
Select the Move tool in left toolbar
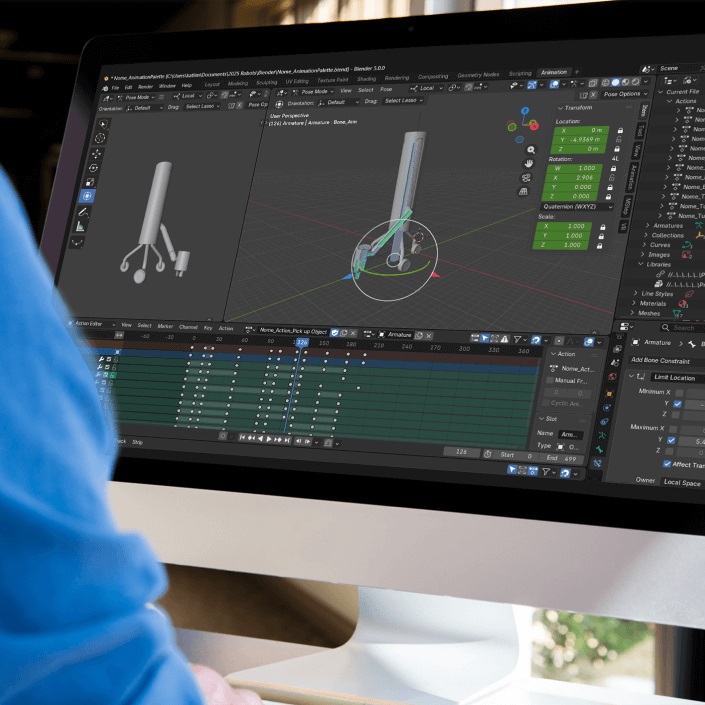pos(97,154)
